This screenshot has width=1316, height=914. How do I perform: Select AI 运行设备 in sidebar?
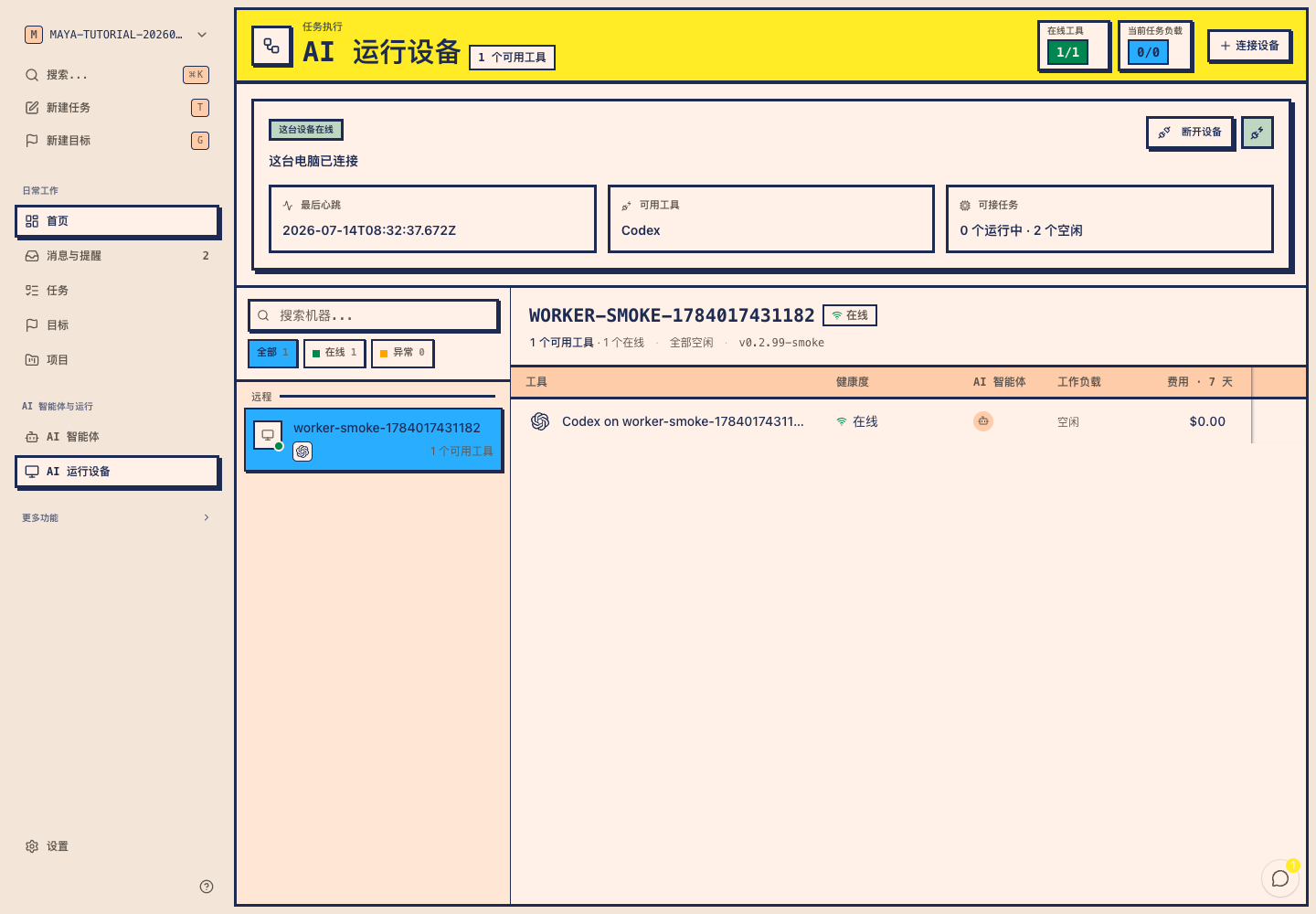tap(117, 472)
